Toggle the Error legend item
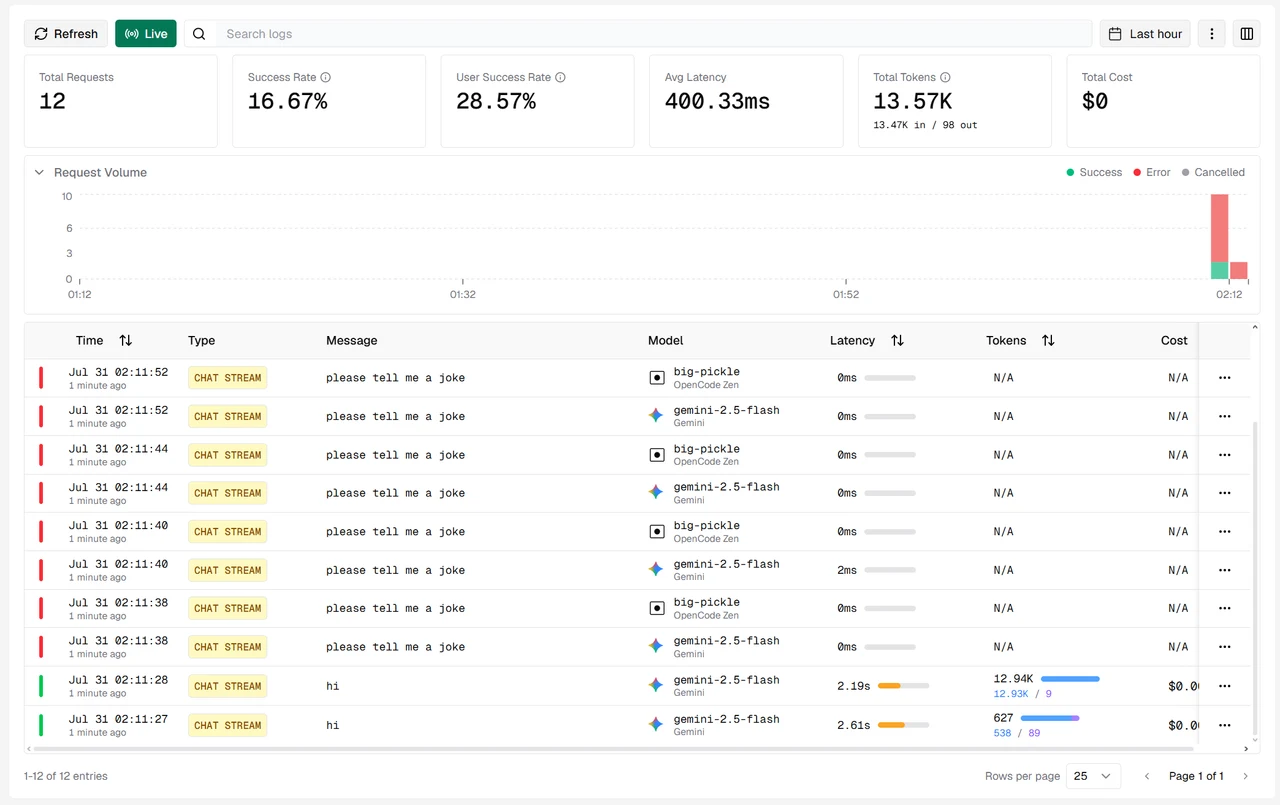 pos(1152,172)
